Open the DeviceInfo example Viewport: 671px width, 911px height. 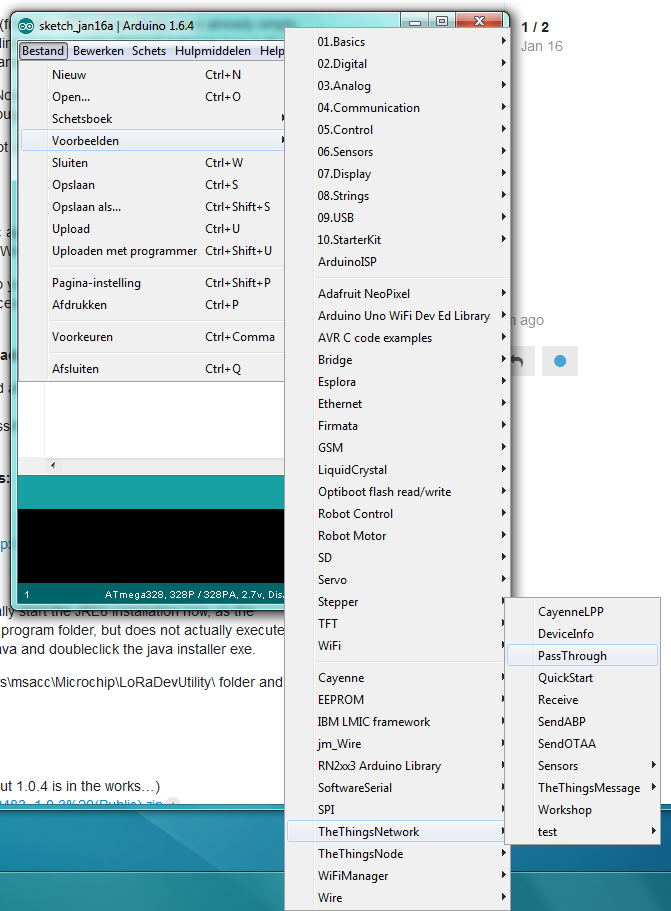583,634
